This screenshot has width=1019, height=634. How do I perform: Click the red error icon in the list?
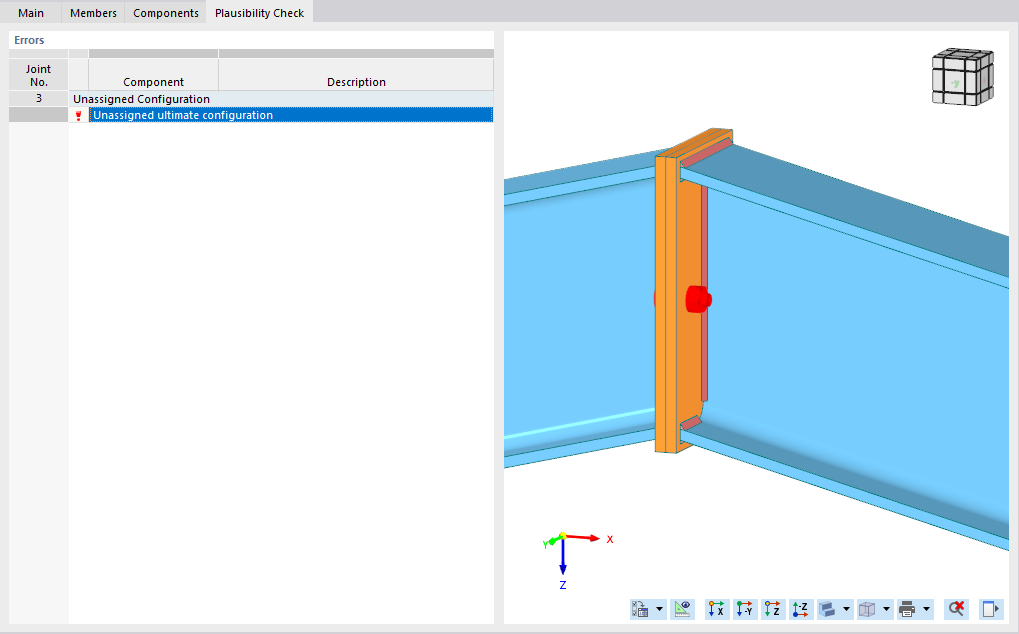(79, 116)
